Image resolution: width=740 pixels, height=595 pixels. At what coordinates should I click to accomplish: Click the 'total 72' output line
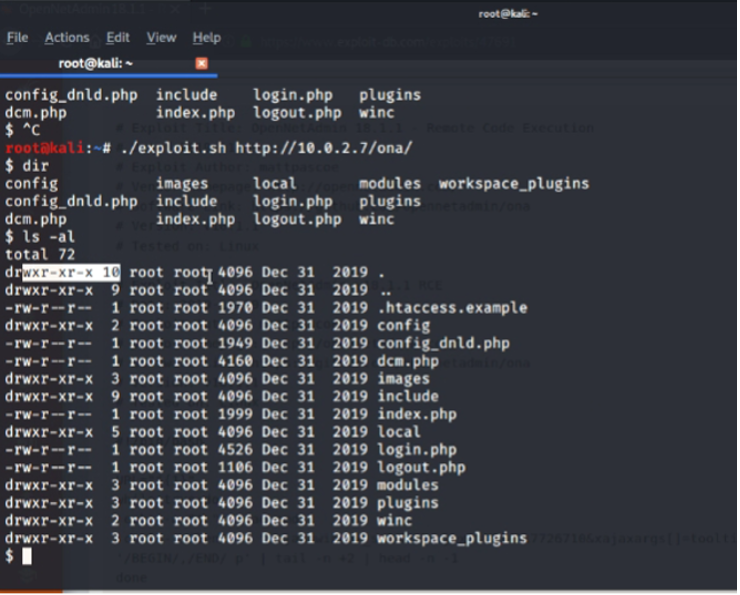(x=40, y=255)
